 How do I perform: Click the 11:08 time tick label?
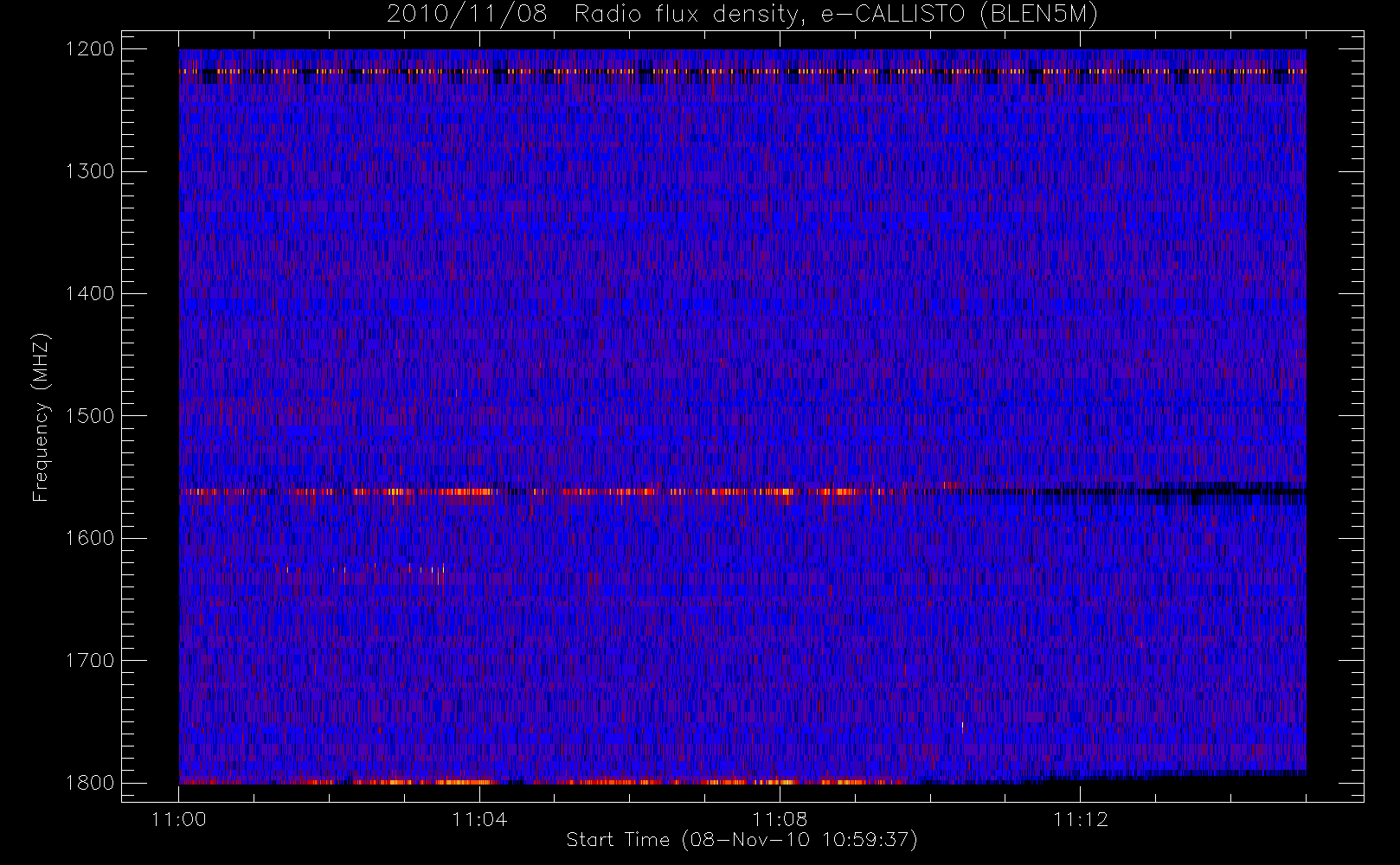[x=780, y=819]
